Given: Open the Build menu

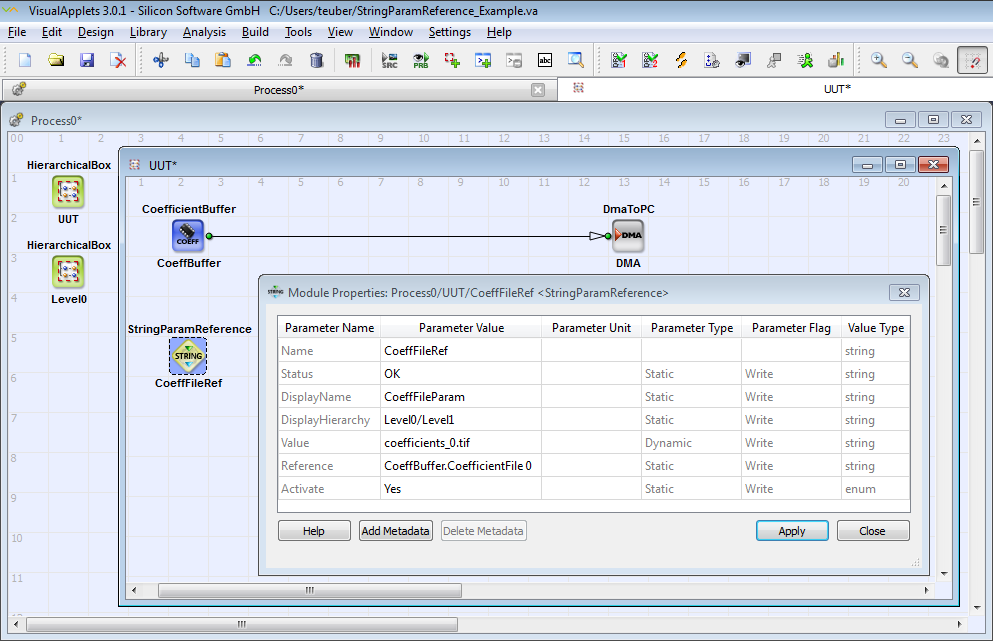Looking at the screenshot, I should (255, 32).
